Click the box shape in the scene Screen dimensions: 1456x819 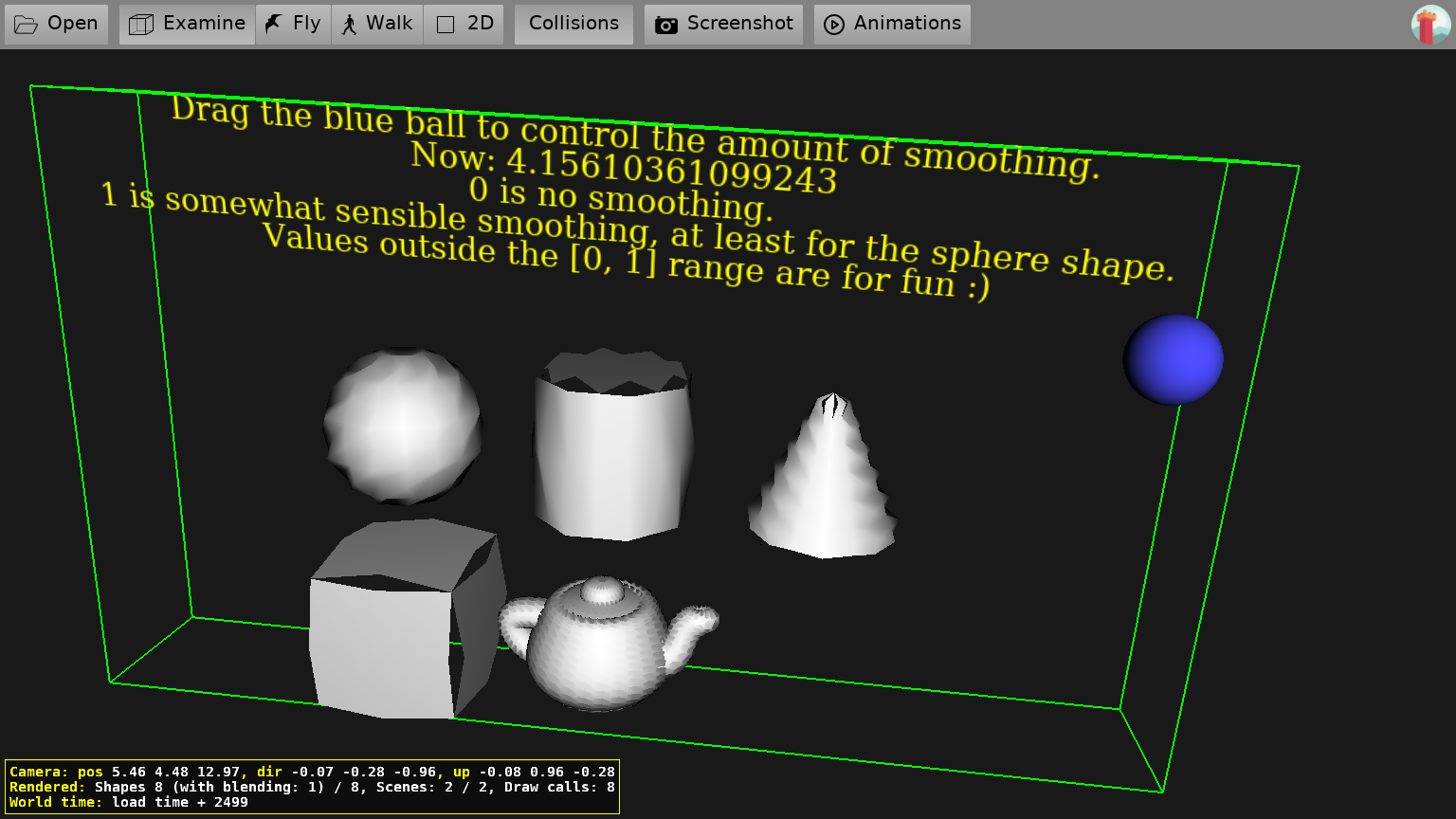pyautogui.click(x=408, y=618)
